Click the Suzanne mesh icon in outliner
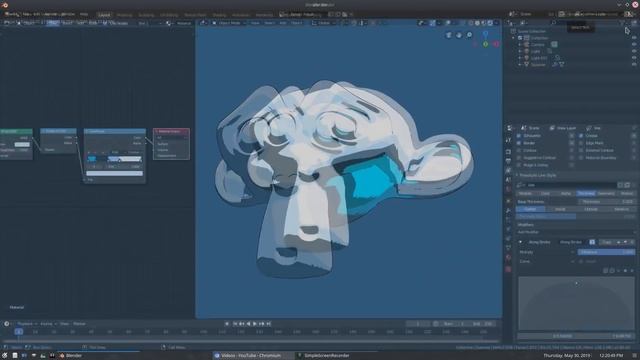The height and width of the screenshot is (360, 640). 527,64
